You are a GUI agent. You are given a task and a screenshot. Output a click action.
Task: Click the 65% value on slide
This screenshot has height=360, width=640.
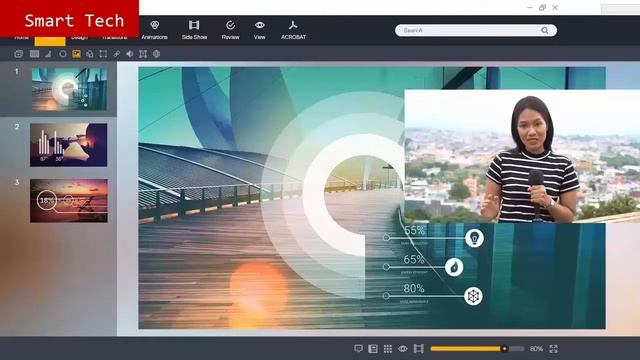pos(414,260)
